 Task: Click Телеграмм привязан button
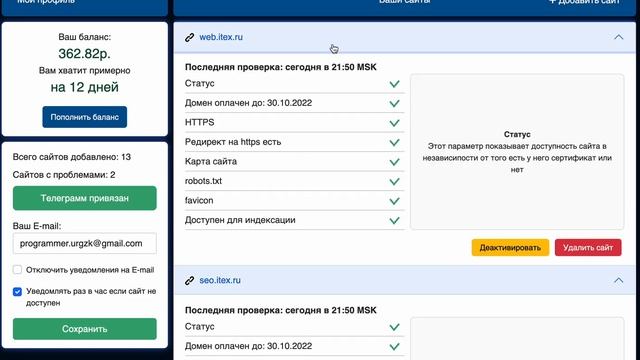tap(84, 198)
